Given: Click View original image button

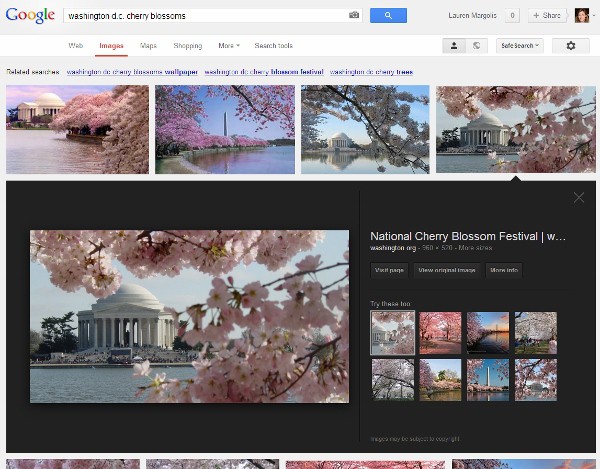Looking at the screenshot, I should (x=447, y=270).
